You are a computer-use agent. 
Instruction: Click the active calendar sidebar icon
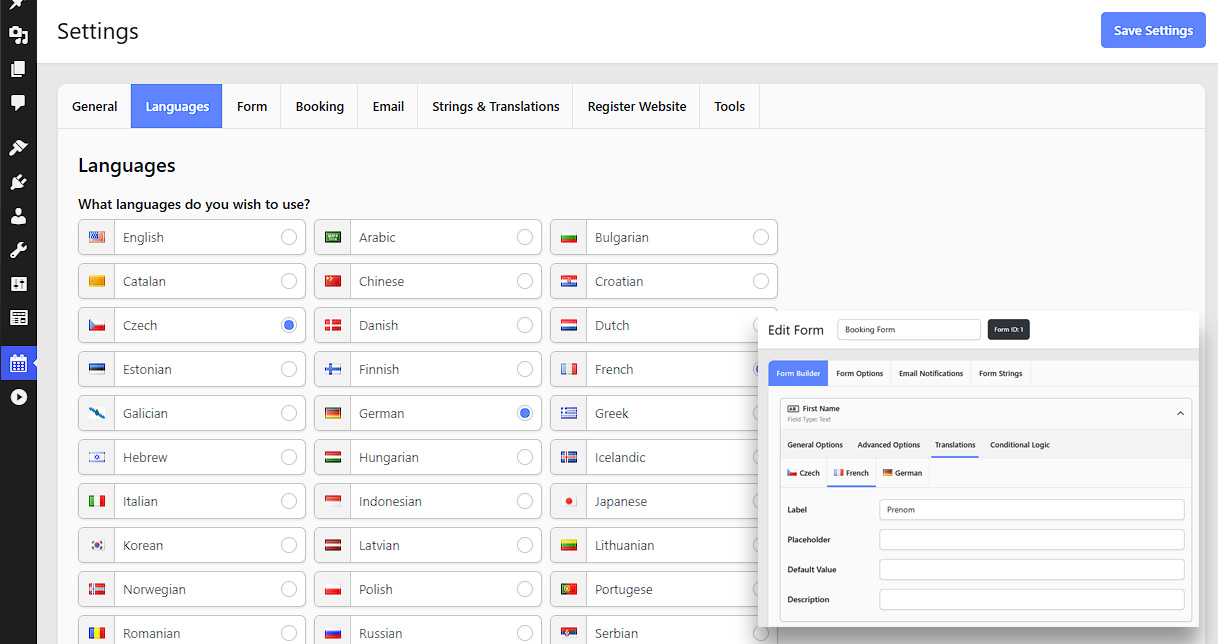18,363
